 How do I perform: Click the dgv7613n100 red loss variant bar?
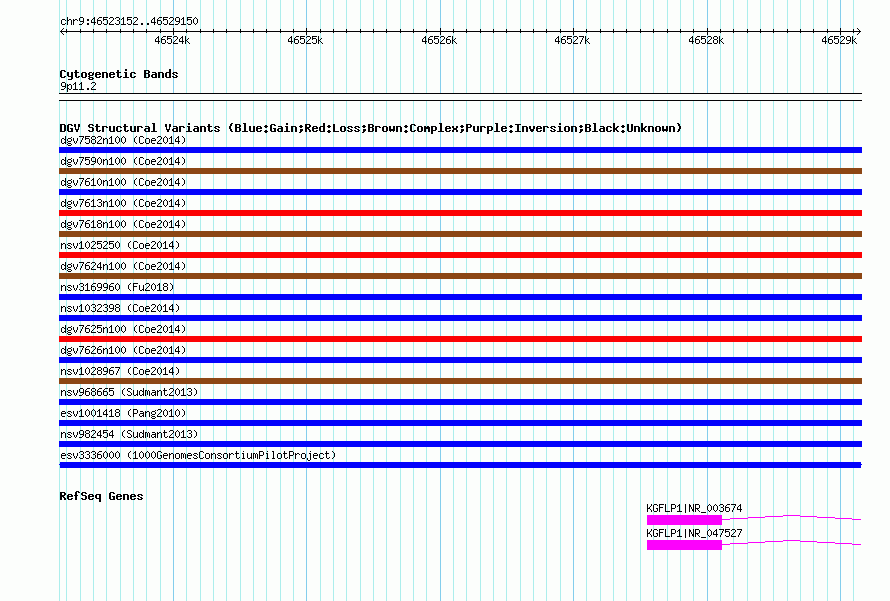(x=460, y=213)
